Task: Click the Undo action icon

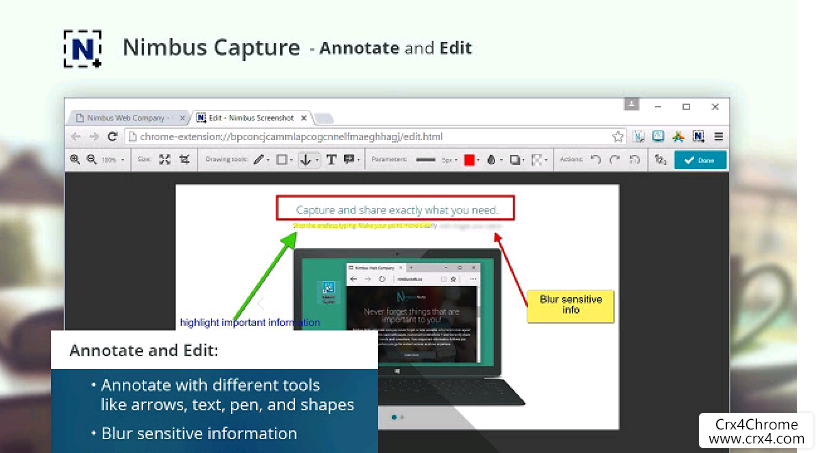Action: [x=596, y=160]
